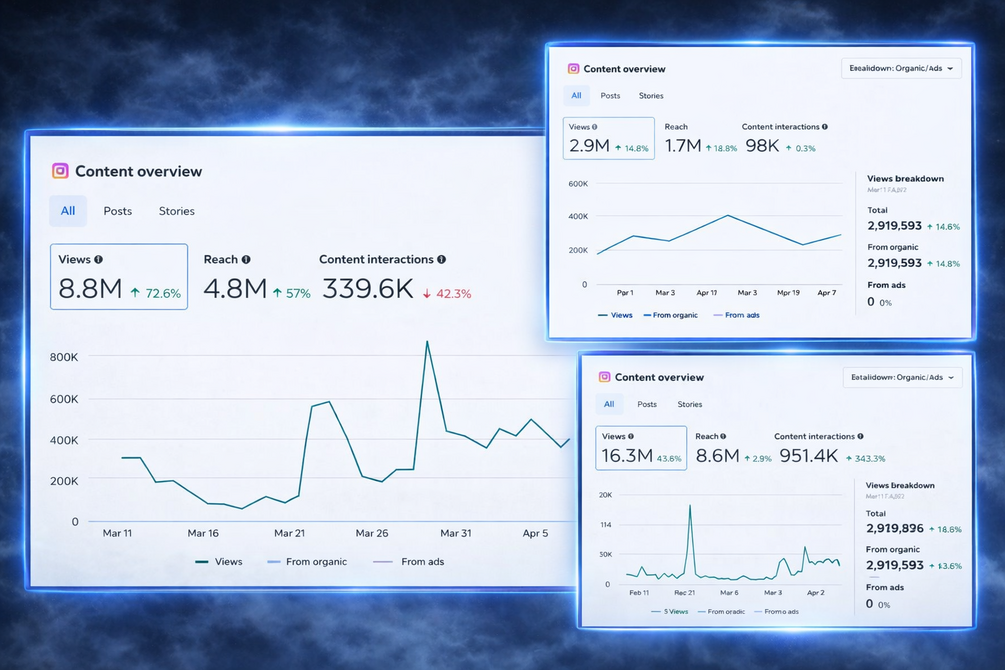Image resolution: width=1005 pixels, height=670 pixels.
Task: Select the 16.3M Views card in the bottom-right panel
Action: [x=641, y=448]
